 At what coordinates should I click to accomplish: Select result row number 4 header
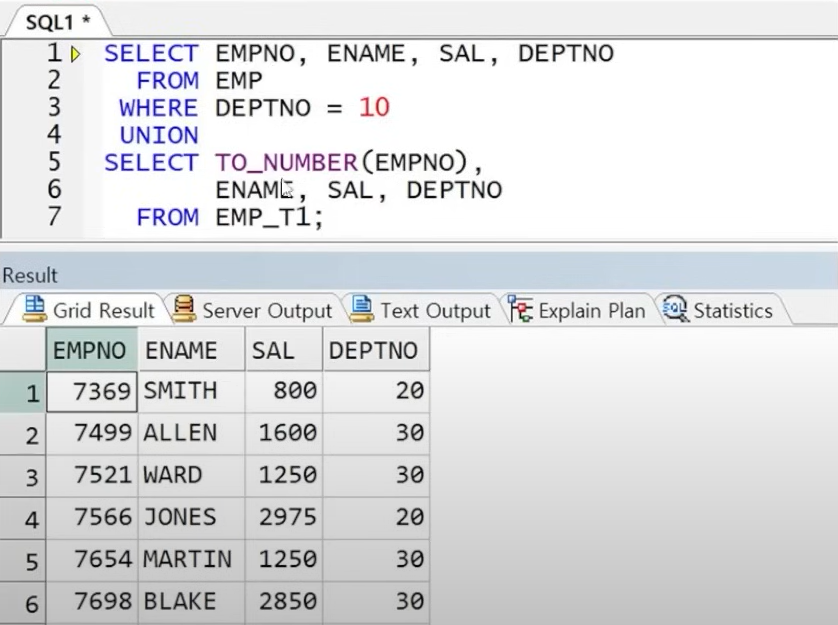(x=23, y=519)
